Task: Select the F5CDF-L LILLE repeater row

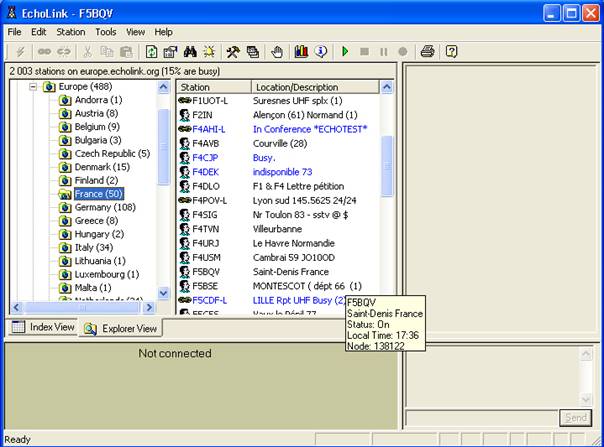Action: [x=262, y=300]
